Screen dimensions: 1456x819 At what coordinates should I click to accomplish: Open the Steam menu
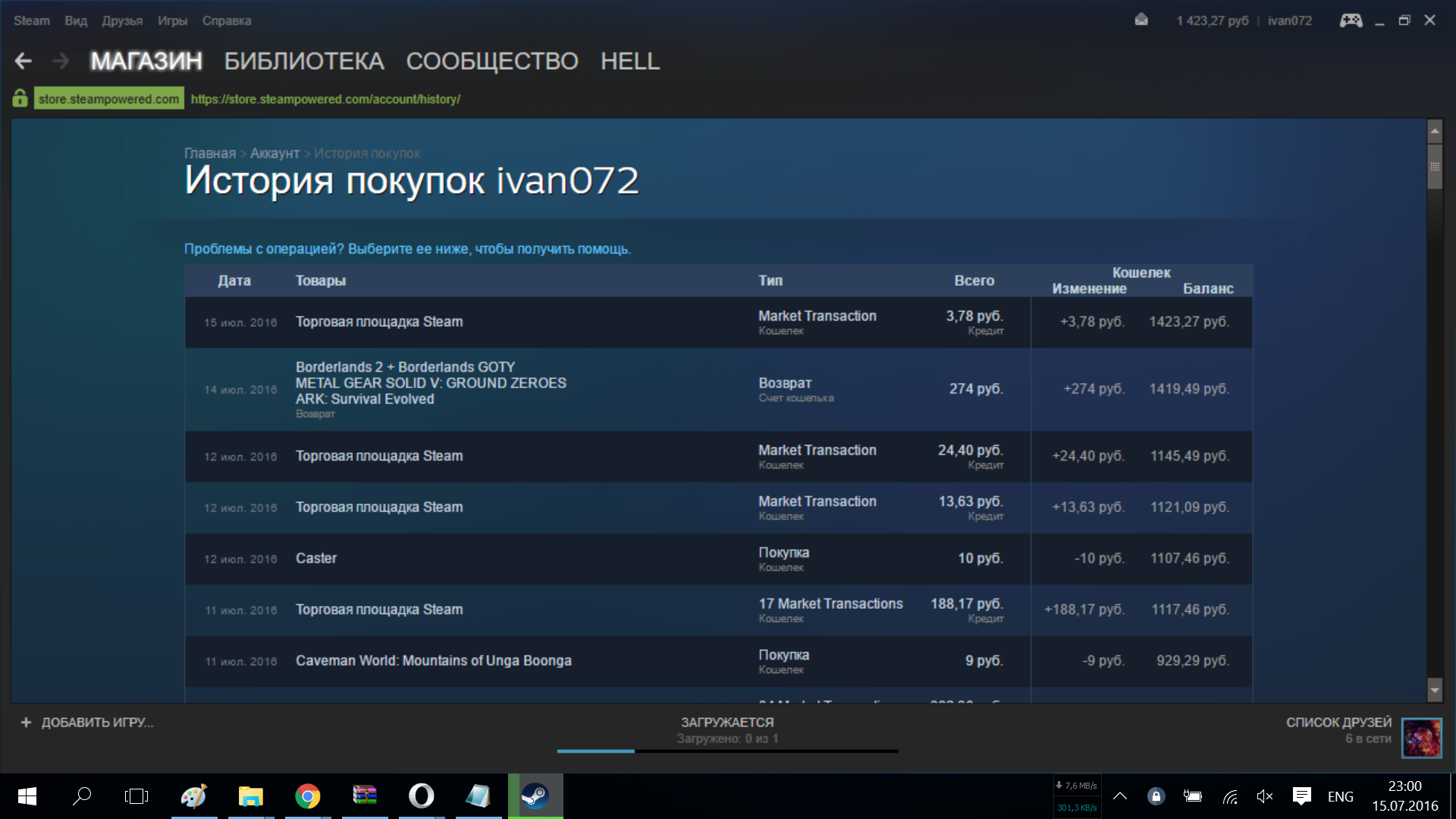(x=32, y=20)
